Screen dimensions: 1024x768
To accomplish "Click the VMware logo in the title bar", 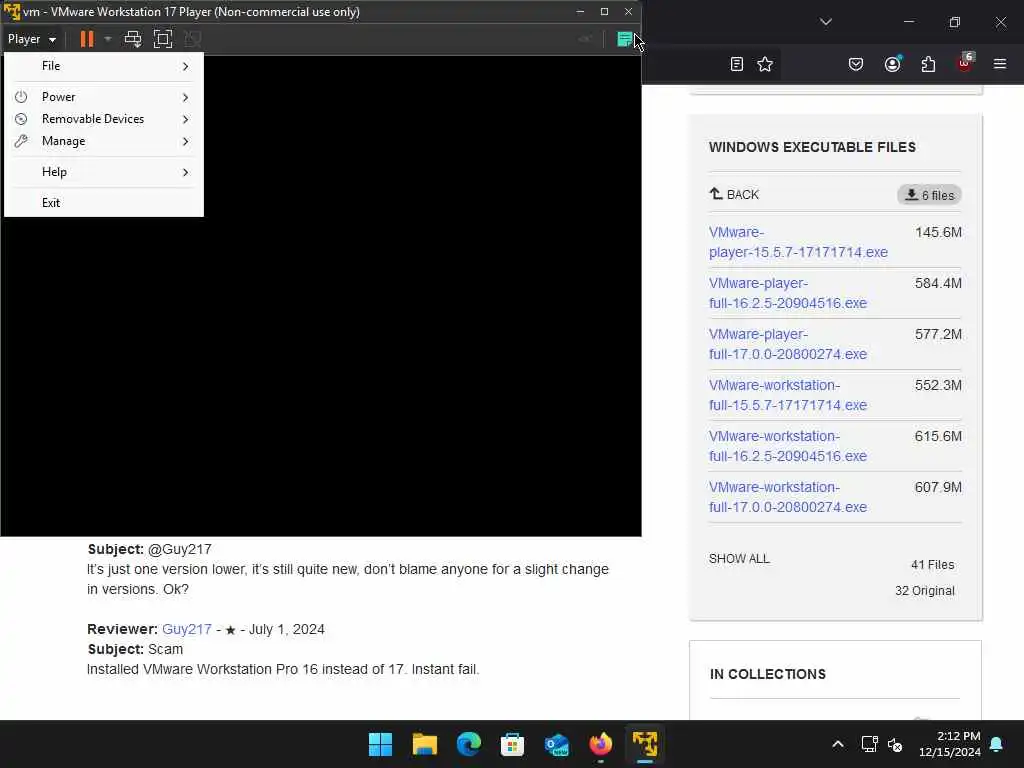I will coord(12,11).
